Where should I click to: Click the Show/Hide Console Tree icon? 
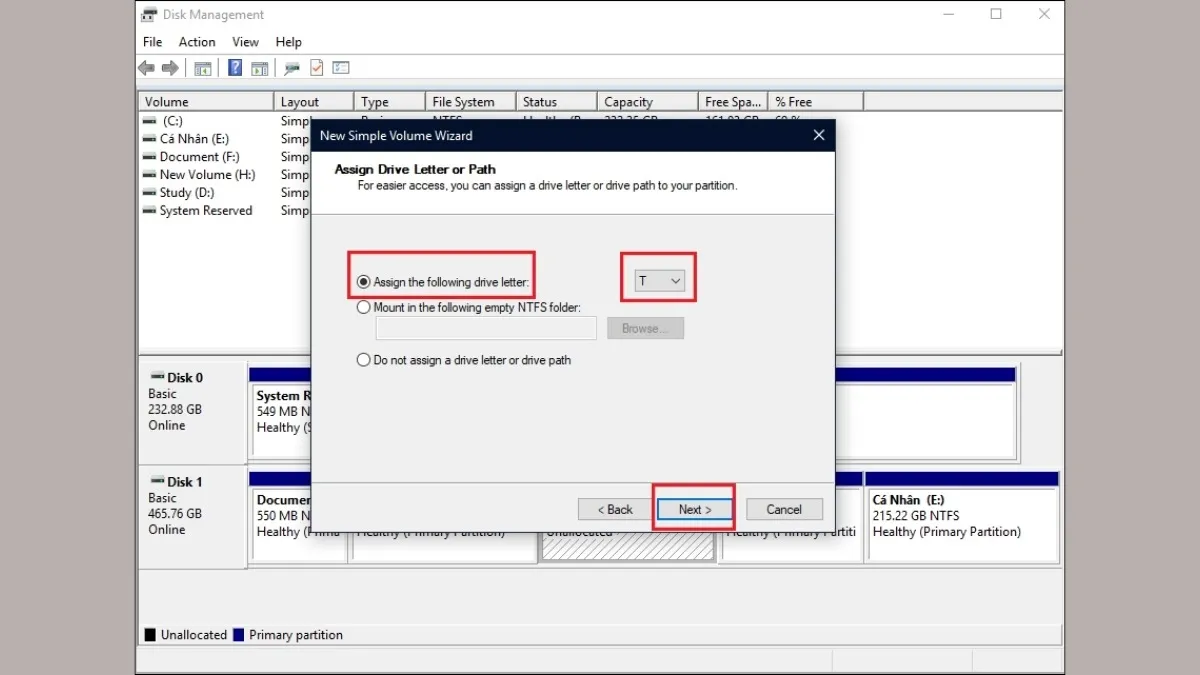tap(203, 68)
